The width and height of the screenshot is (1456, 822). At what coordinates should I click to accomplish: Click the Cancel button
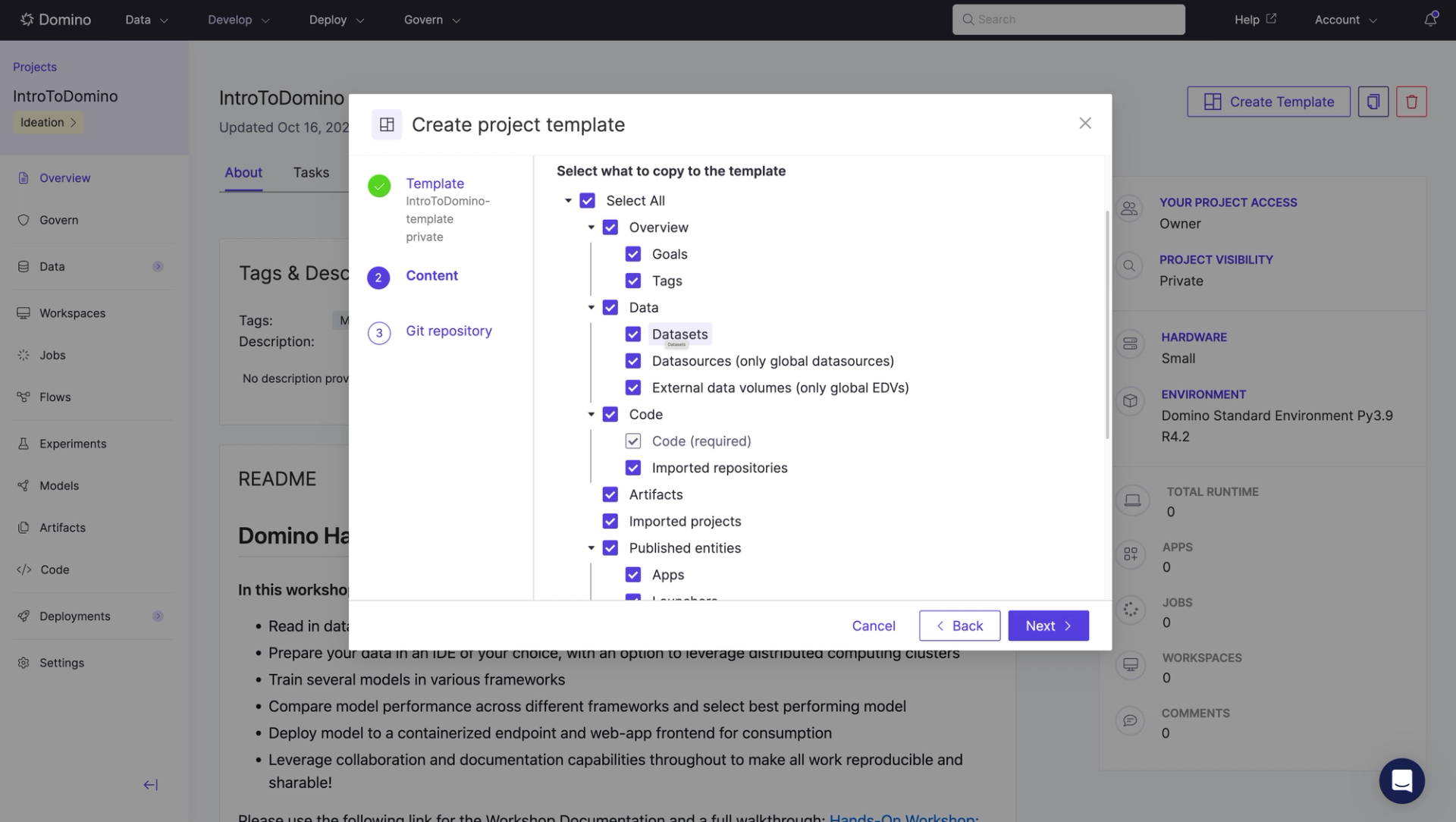[x=873, y=626]
